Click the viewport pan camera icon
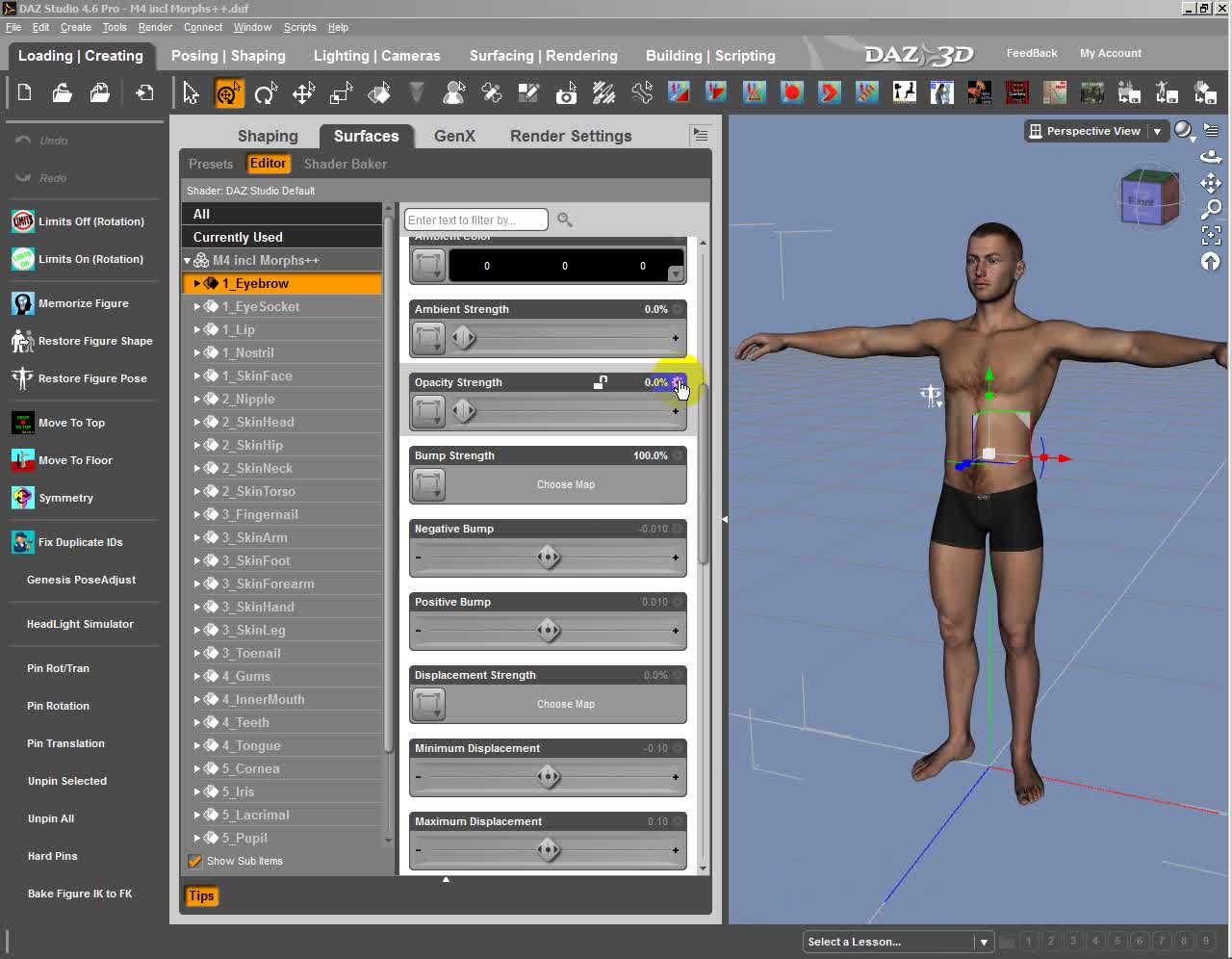 coord(1211,183)
